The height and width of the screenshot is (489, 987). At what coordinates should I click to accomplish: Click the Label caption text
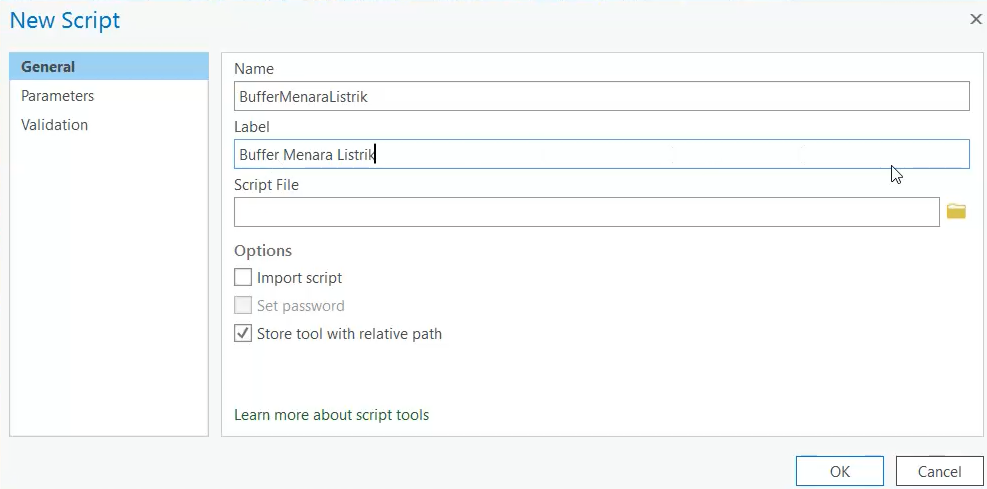(x=252, y=127)
